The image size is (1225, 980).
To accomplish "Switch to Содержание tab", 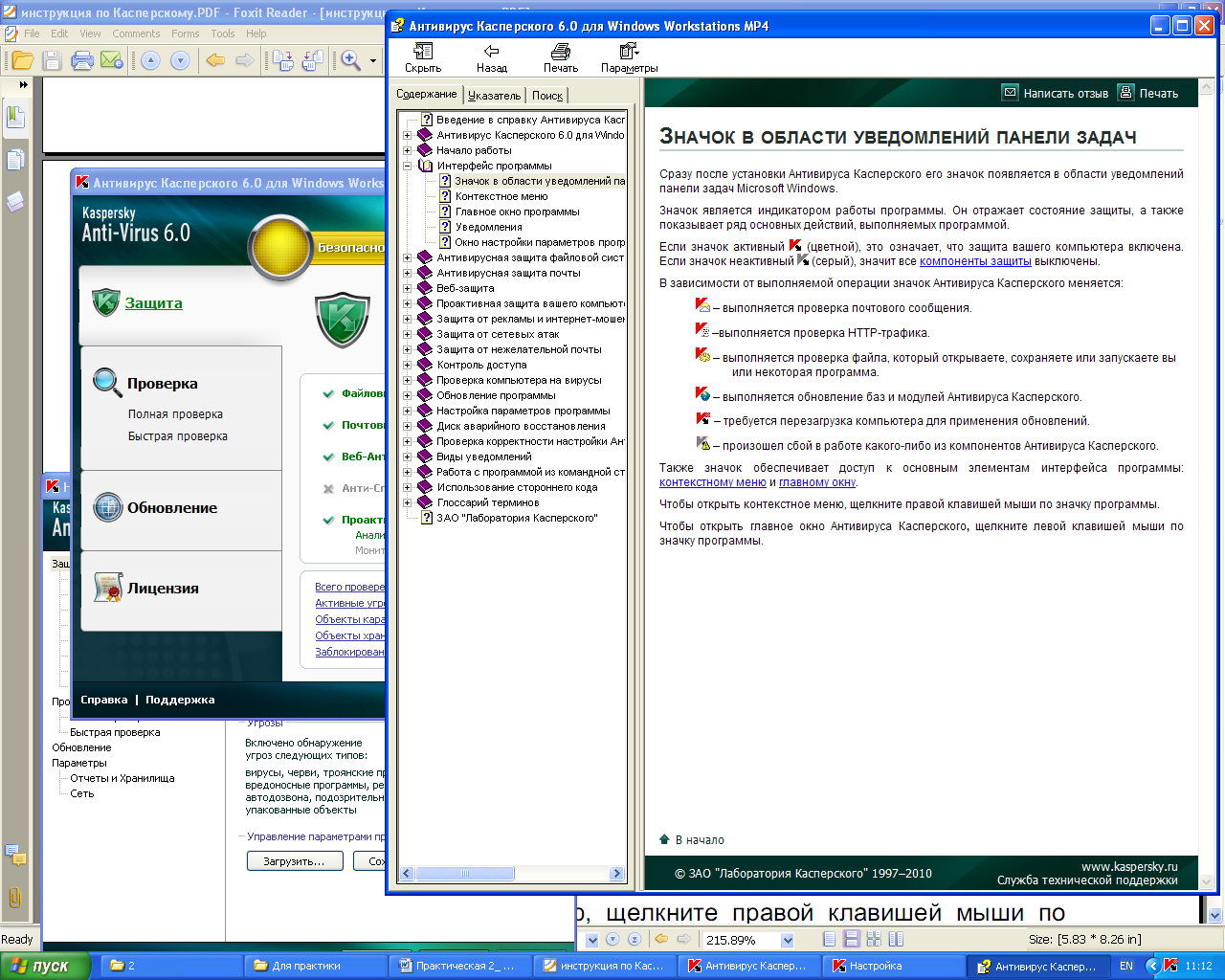I will tap(427, 94).
